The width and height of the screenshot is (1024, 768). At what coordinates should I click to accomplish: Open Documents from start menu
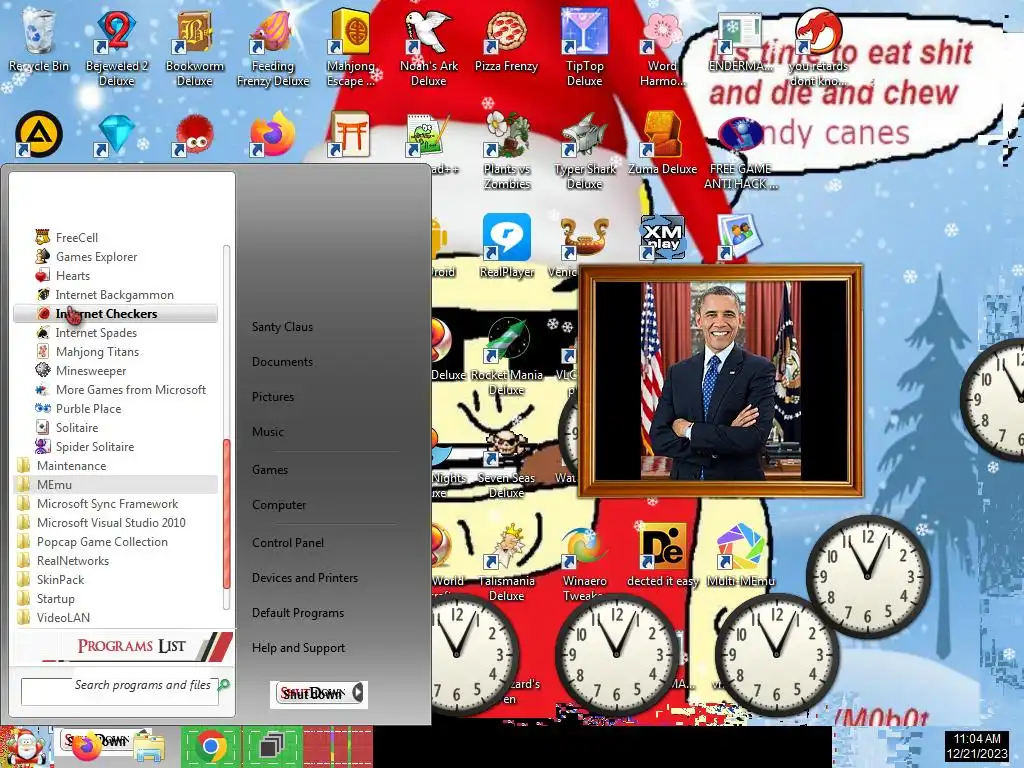point(282,362)
